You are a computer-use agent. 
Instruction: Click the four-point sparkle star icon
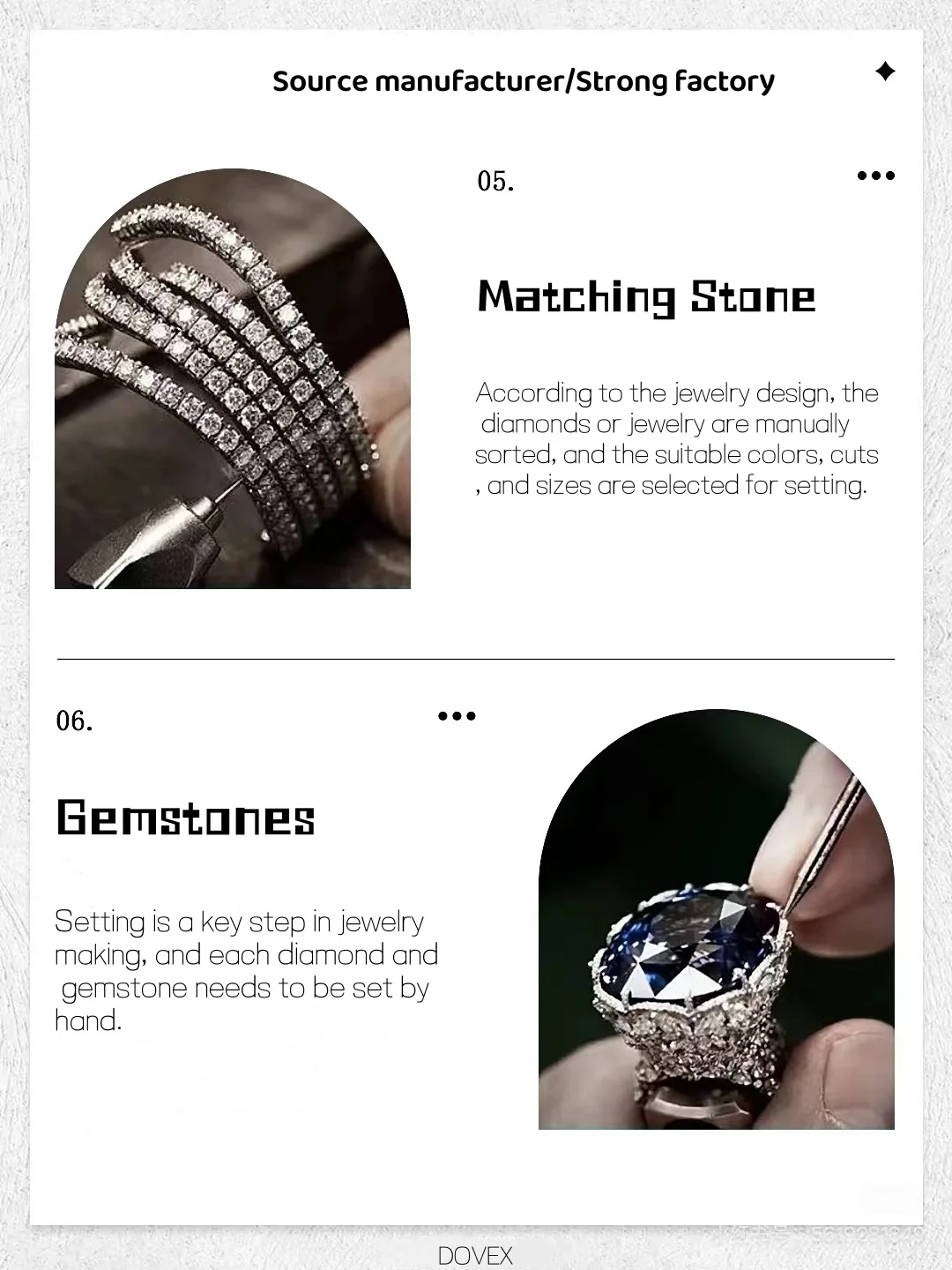[x=885, y=71]
